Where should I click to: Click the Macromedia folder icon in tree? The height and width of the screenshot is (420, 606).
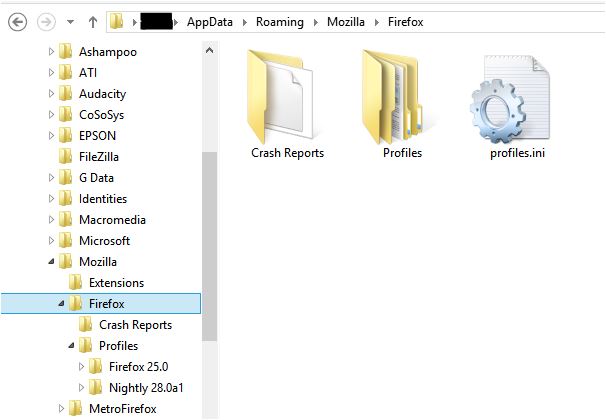click(x=65, y=219)
